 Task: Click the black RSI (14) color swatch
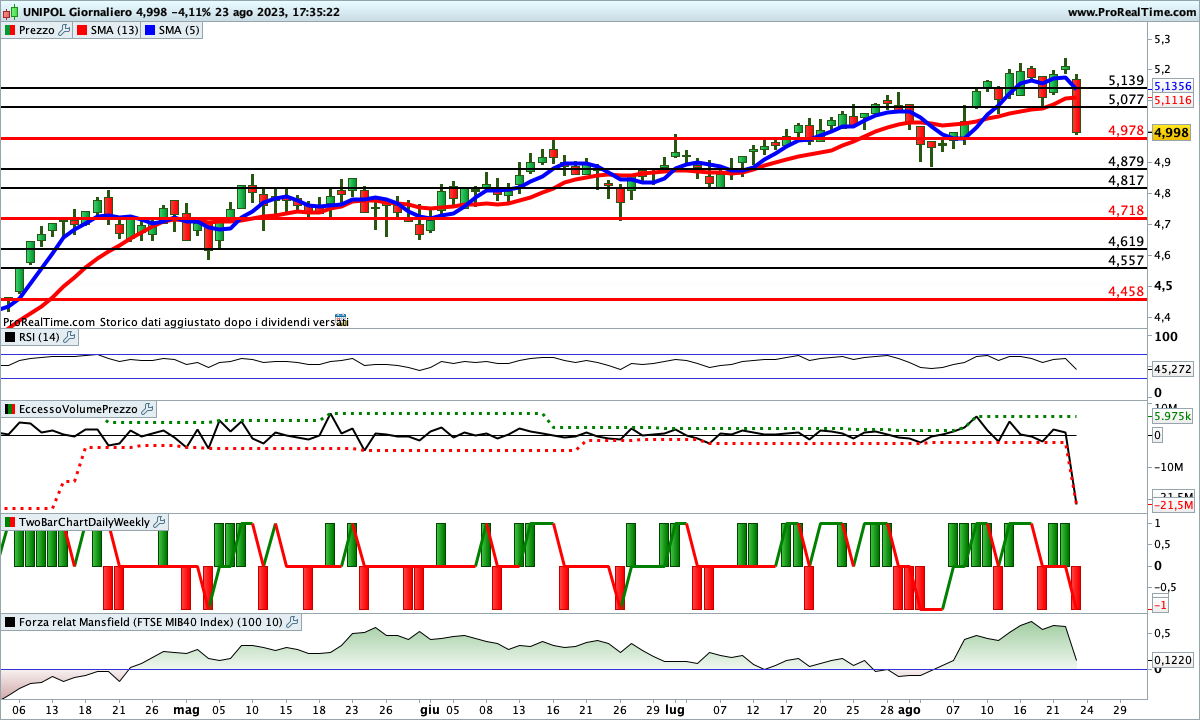(10, 337)
